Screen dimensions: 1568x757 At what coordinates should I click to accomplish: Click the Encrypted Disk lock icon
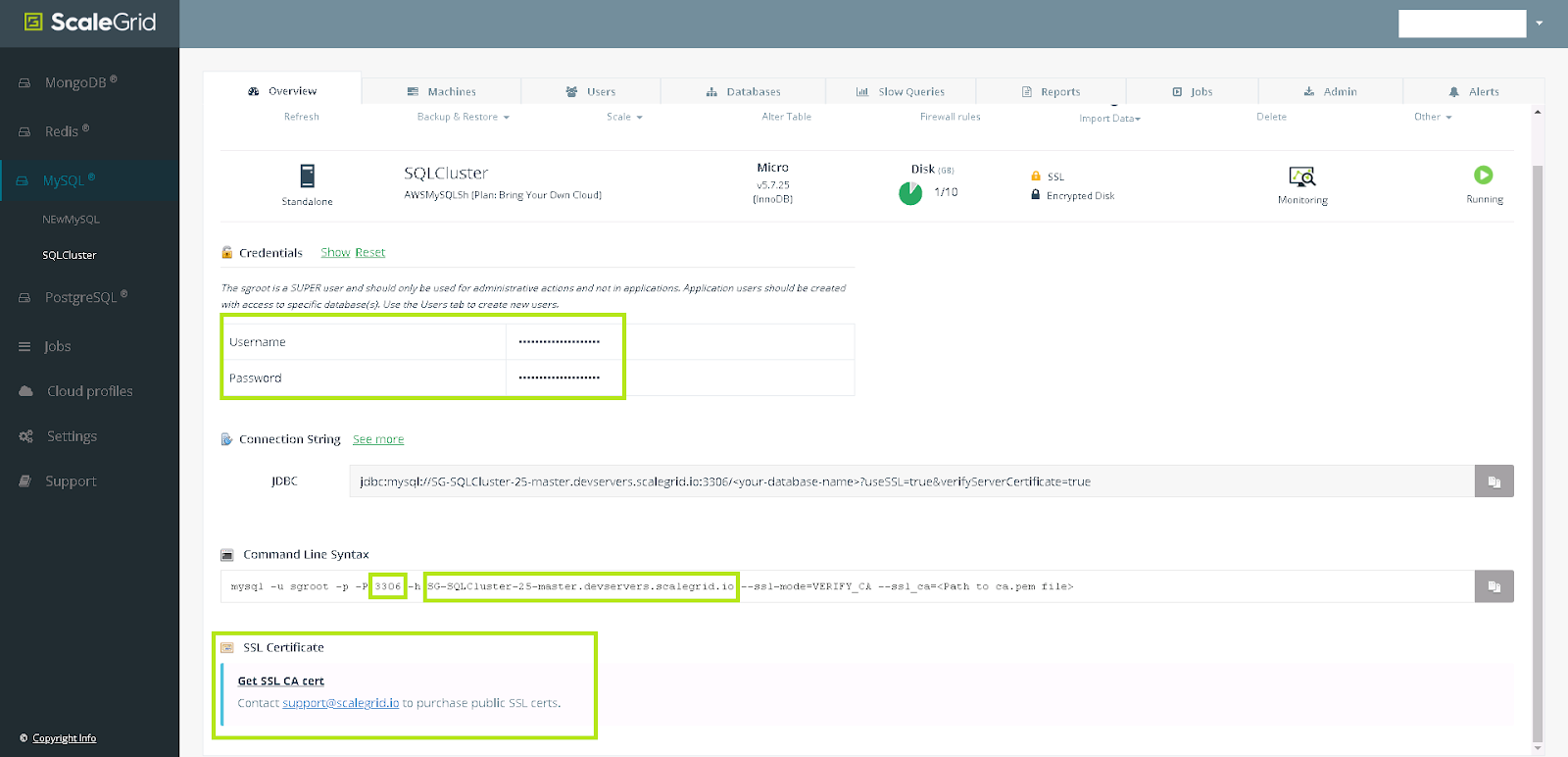(1036, 195)
